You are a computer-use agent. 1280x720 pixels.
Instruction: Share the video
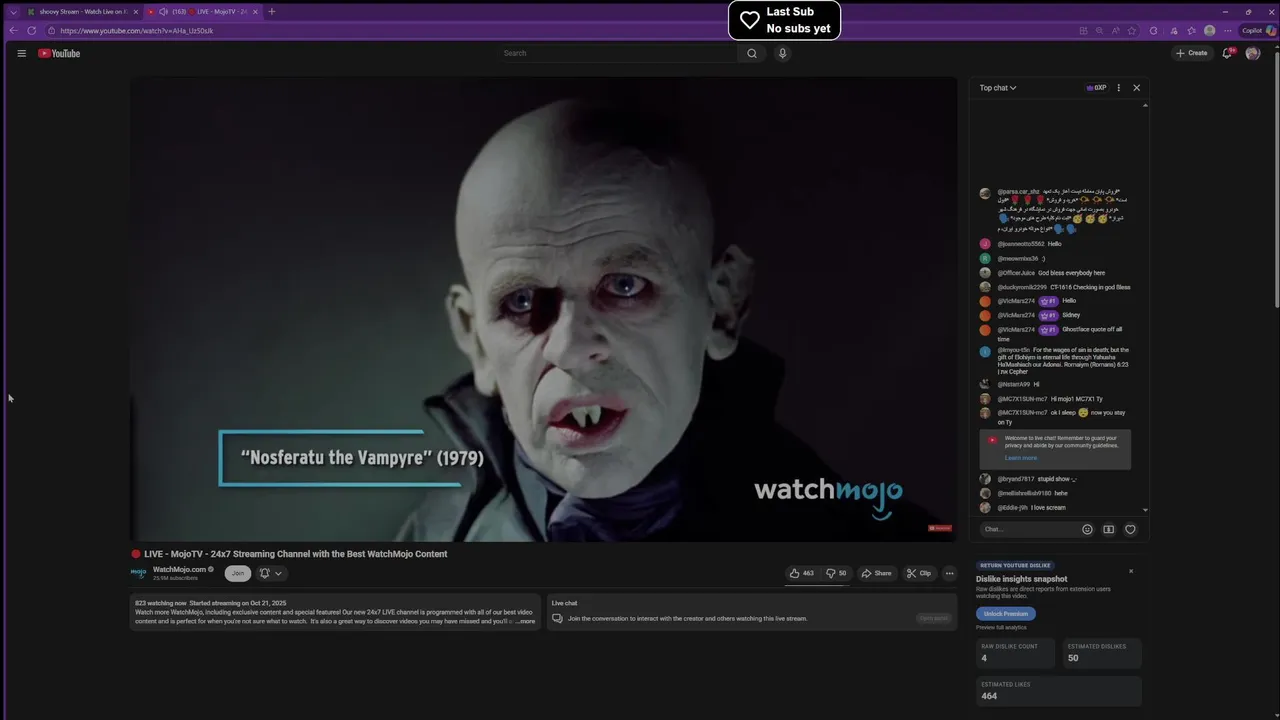coord(876,573)
